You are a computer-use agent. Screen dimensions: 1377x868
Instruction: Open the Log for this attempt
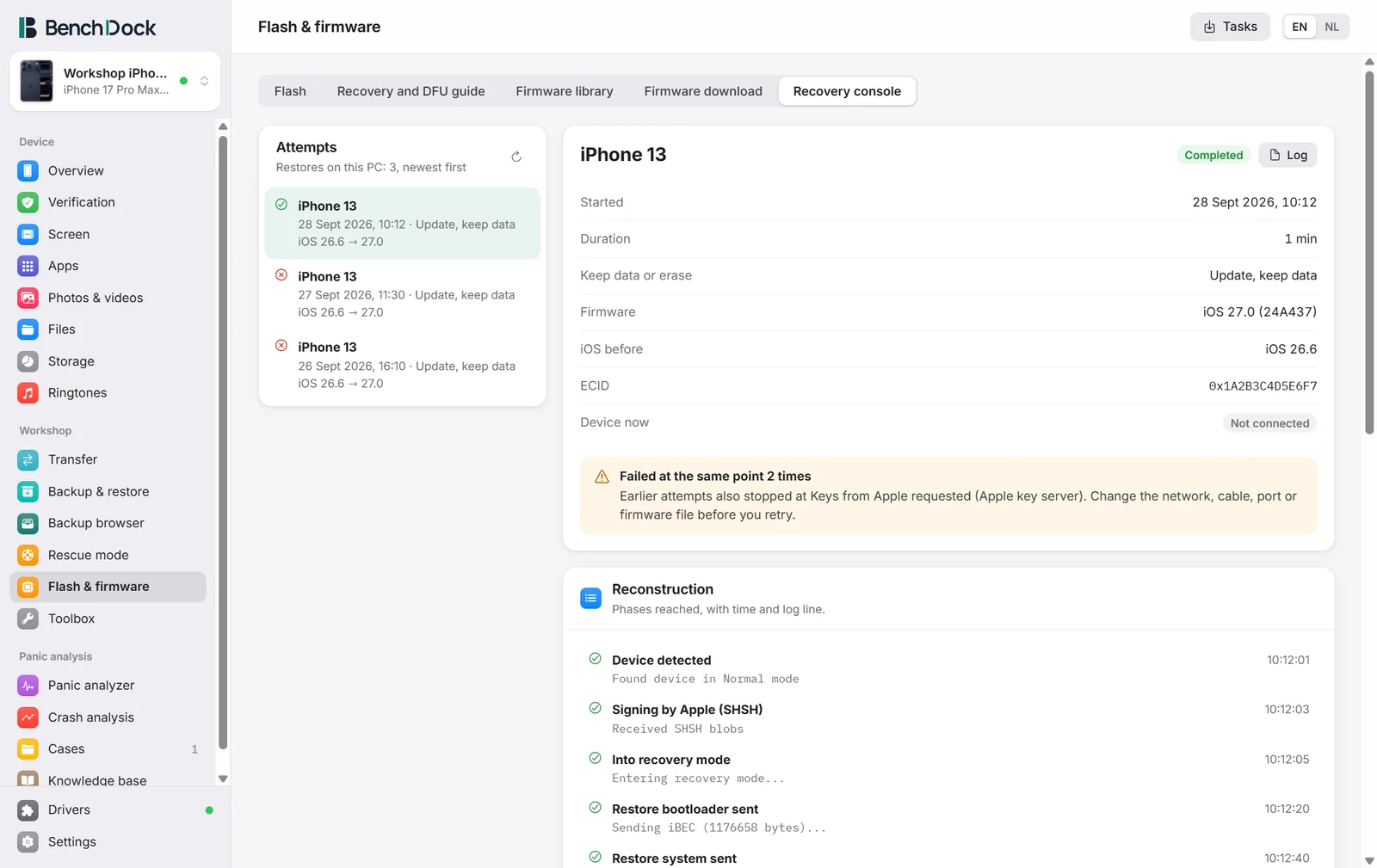(1287, 155)
